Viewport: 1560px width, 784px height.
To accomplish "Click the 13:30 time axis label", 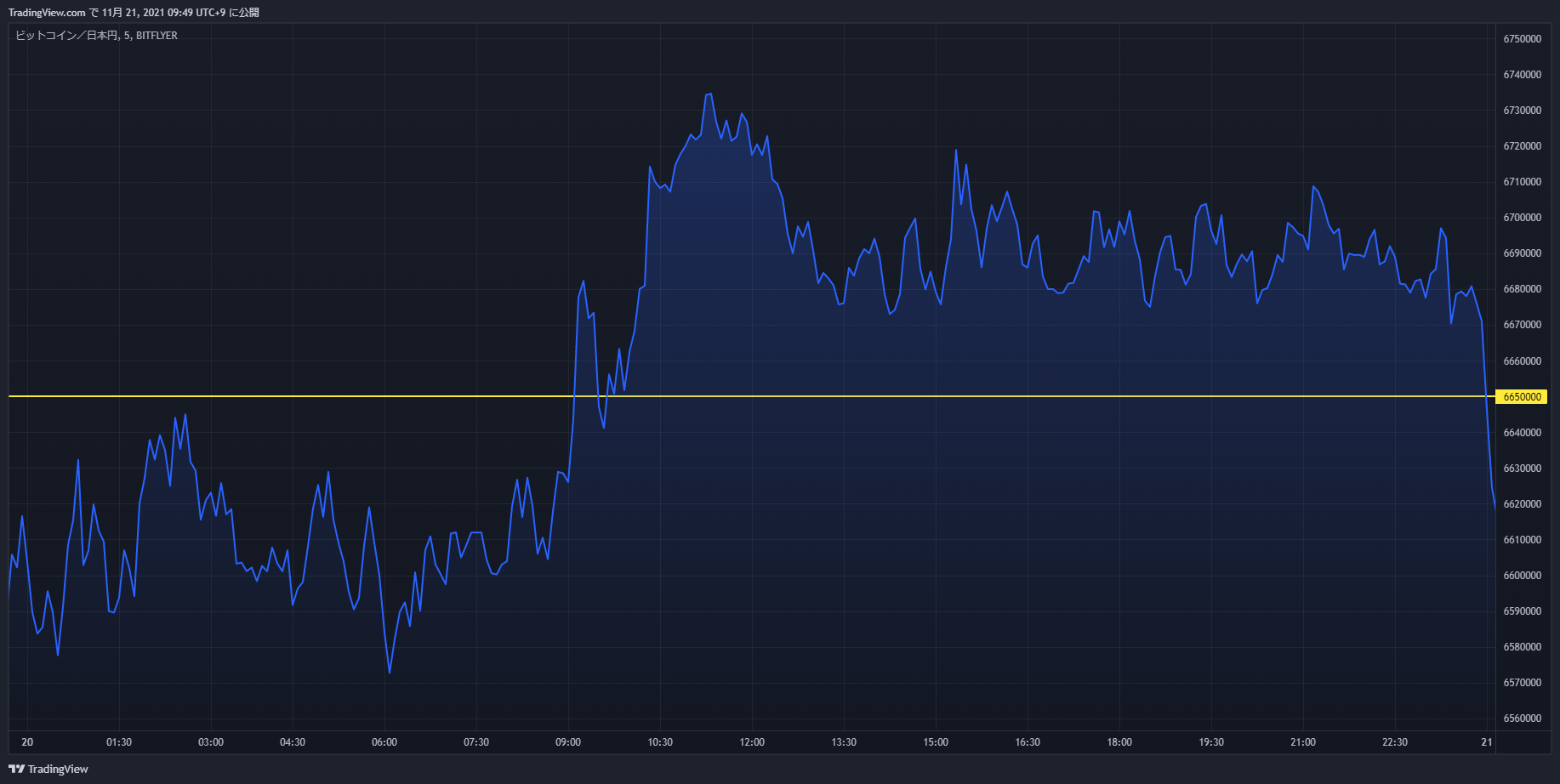I will click(844, 742).
